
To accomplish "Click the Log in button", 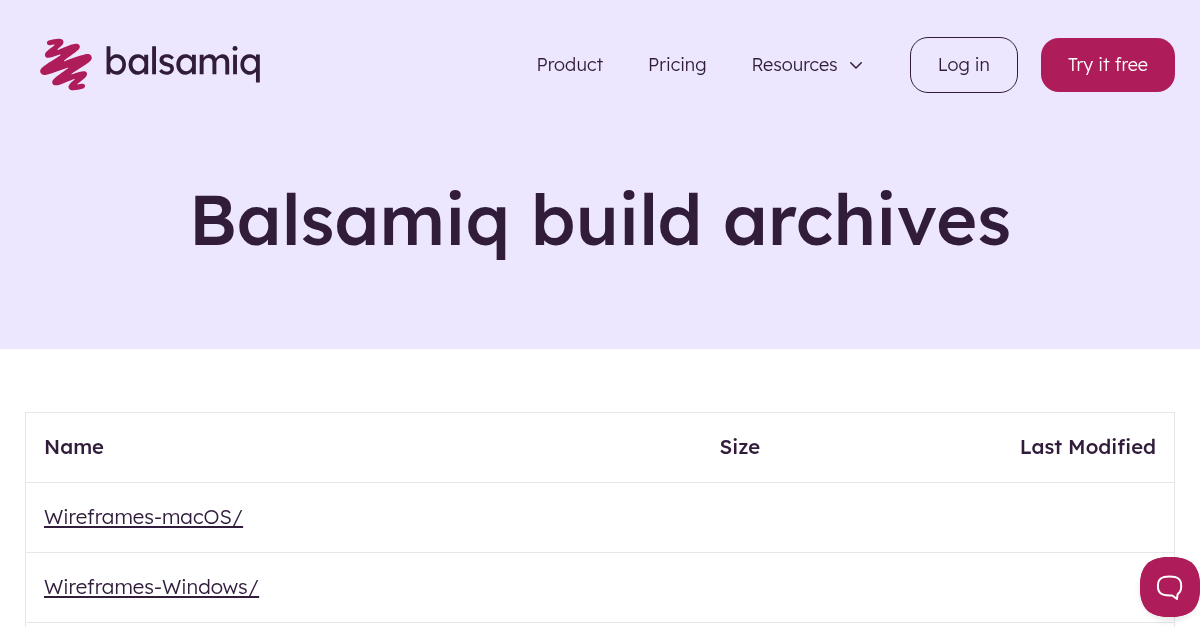I will pos(963,64).
